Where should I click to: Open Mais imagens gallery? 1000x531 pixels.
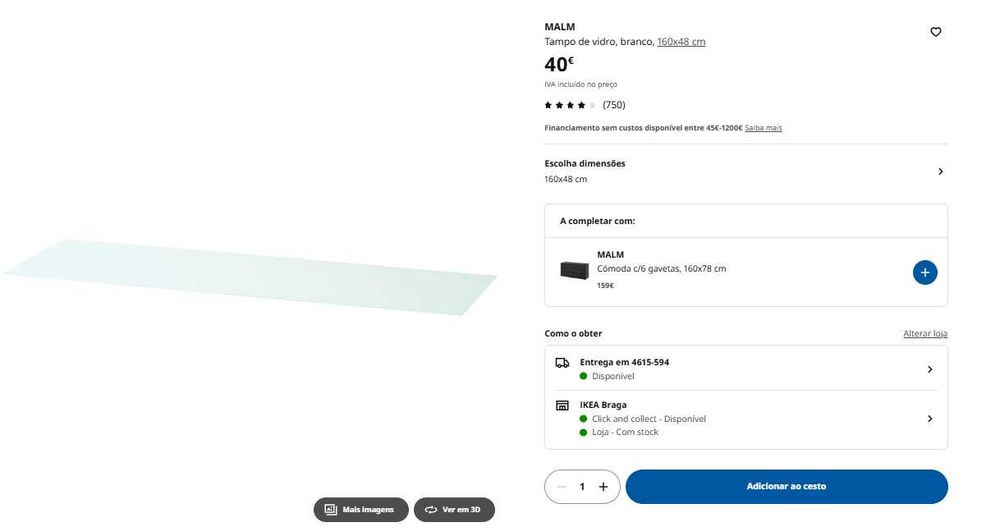coord(361,510)
